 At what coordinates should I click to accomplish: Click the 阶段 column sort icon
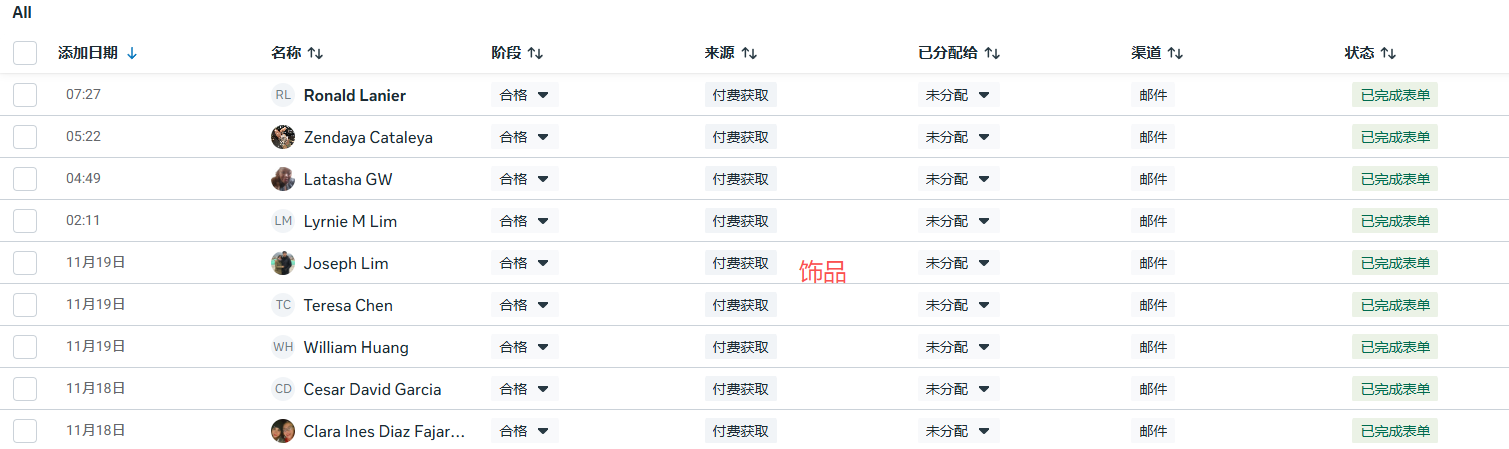tap(535, 53)
